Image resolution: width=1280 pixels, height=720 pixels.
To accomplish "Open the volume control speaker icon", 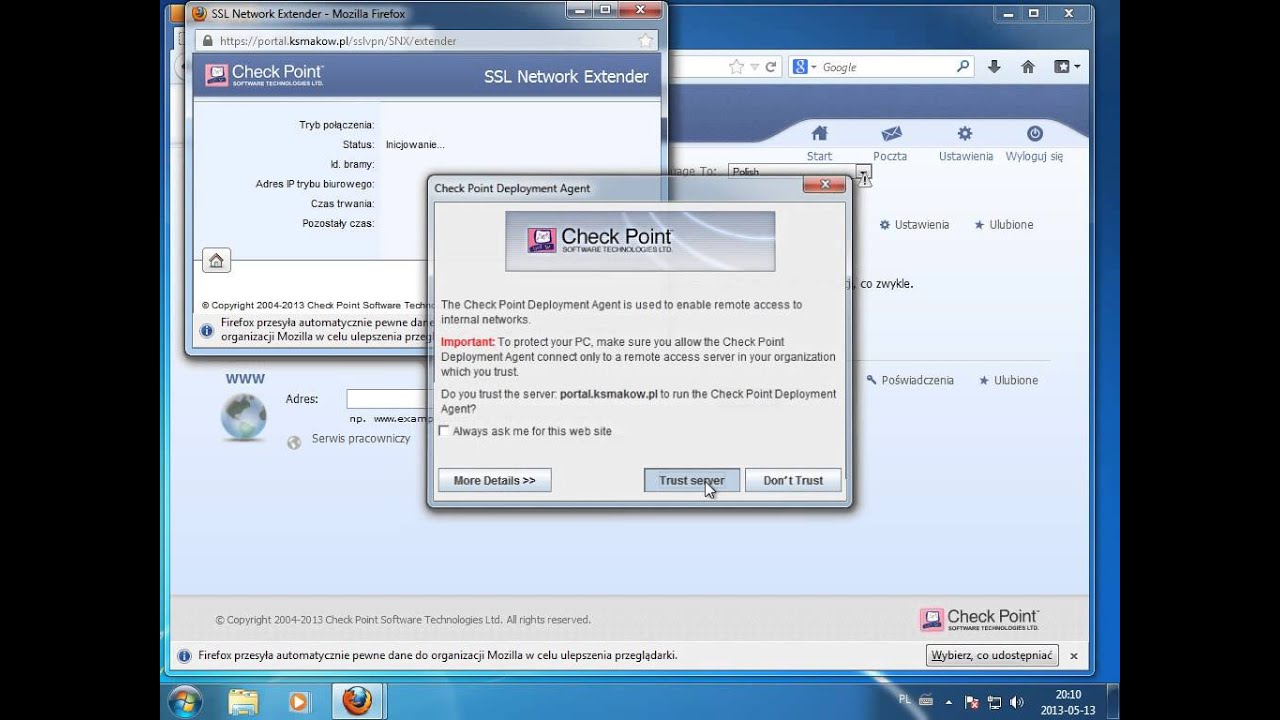I will 1016,702.
